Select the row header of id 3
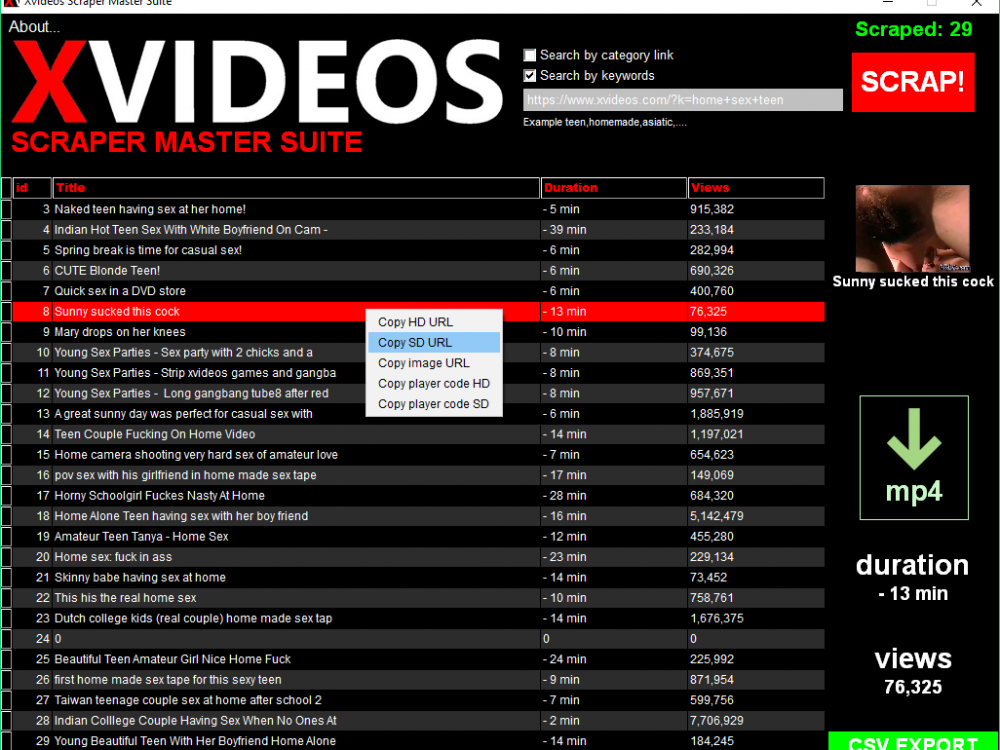This screenshot has width=1000, height=750. 6,209
